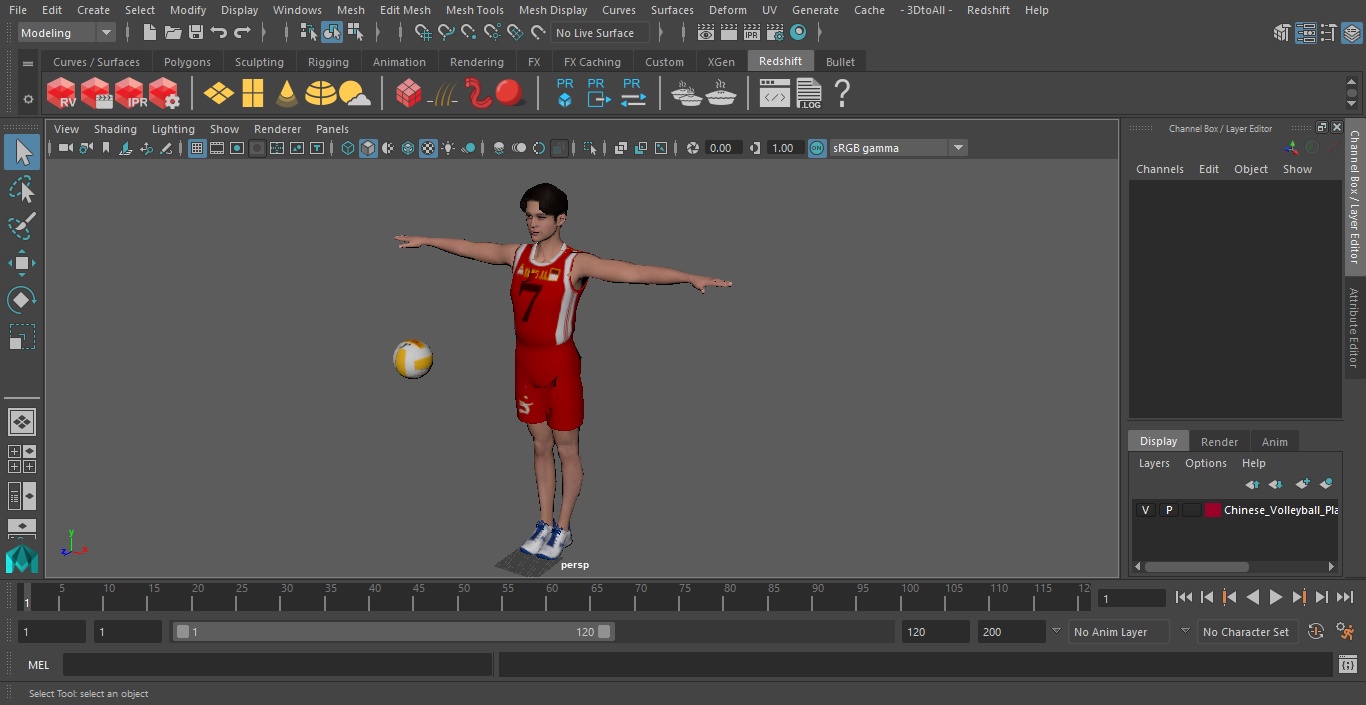Play the animation forwards
1366x705 pixels.
pos(1276,597)
